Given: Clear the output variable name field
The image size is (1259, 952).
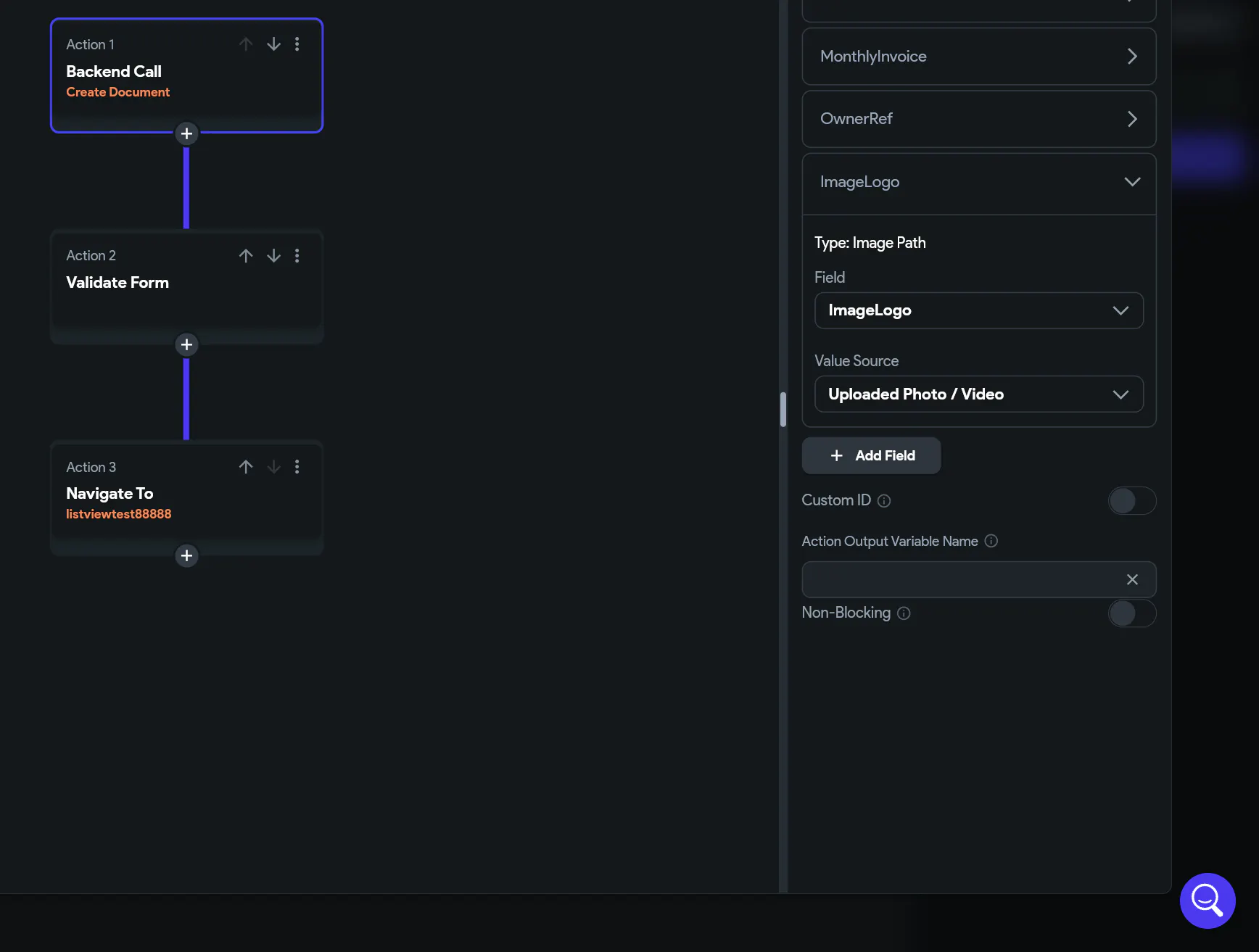Looking at the screenshot, I should coord(1132,579).
